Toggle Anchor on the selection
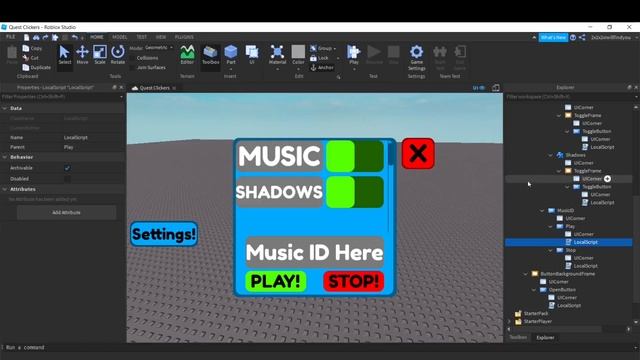The width and height of the screenshot is (640, 360). pyautogui.click(x=322, y=67)
